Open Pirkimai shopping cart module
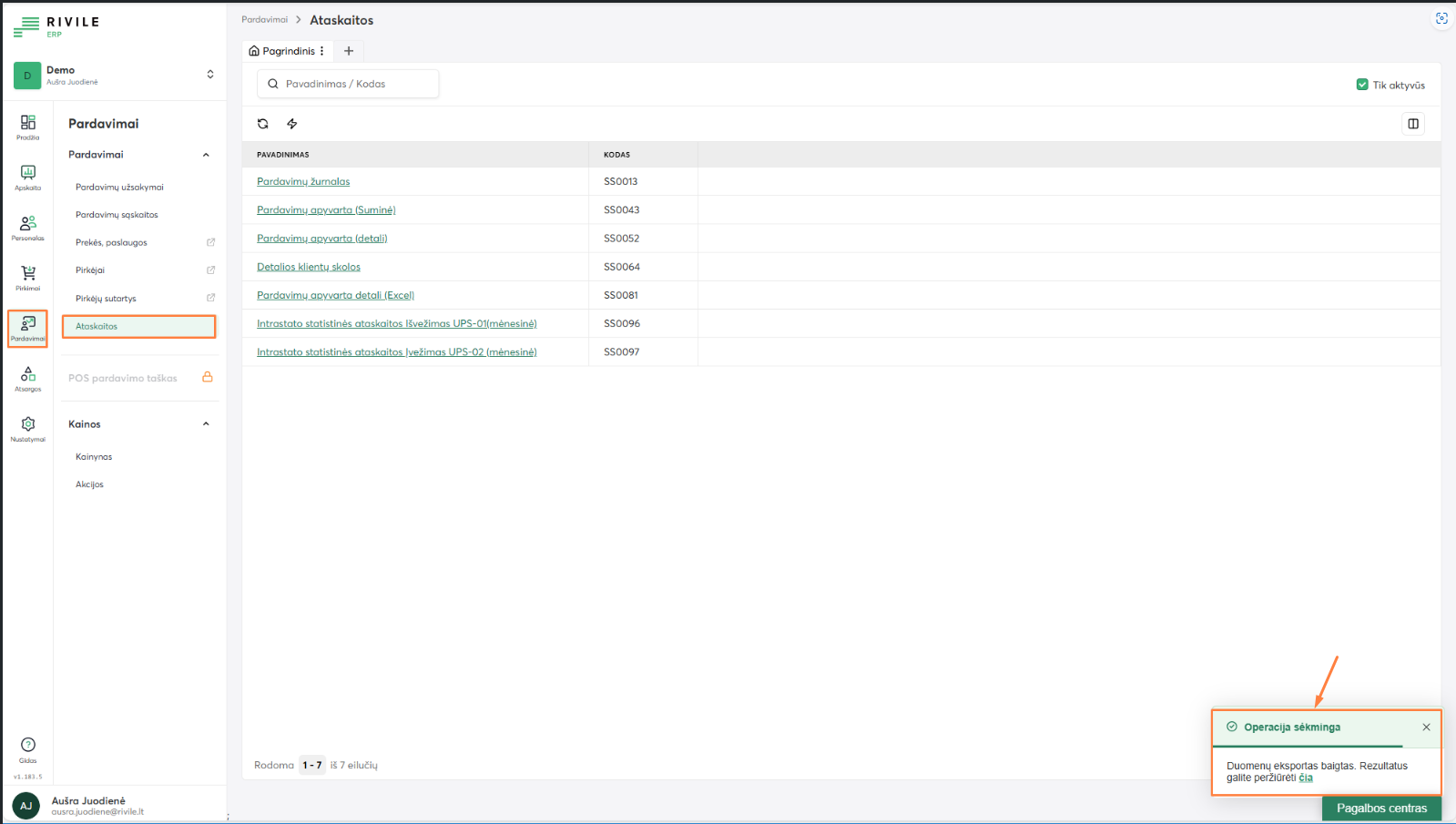This screenshot has height=824, width=1456. pyautogui.click(x=28, y=277)
